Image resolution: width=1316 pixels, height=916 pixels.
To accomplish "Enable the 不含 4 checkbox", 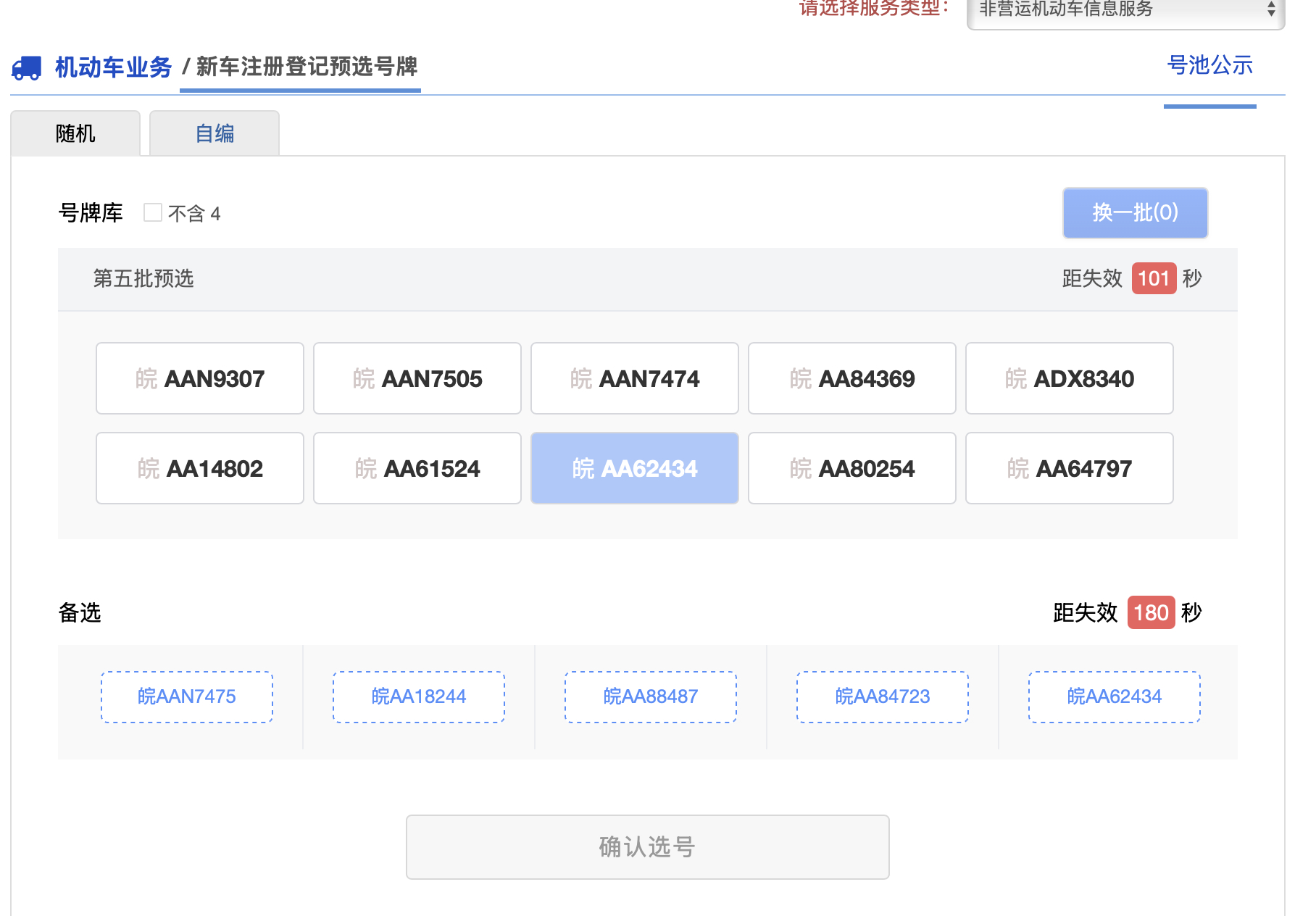I will tap(153, 212).
